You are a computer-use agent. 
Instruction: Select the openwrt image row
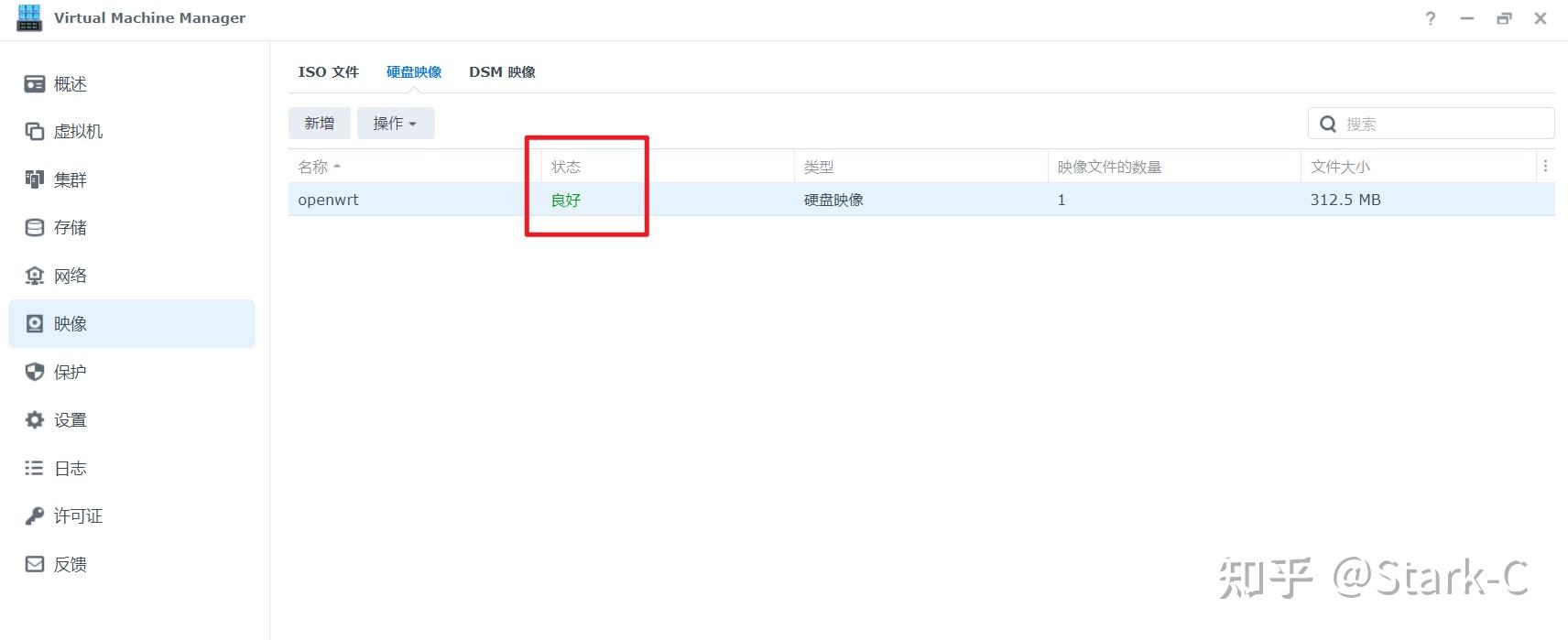coord(921,200)
